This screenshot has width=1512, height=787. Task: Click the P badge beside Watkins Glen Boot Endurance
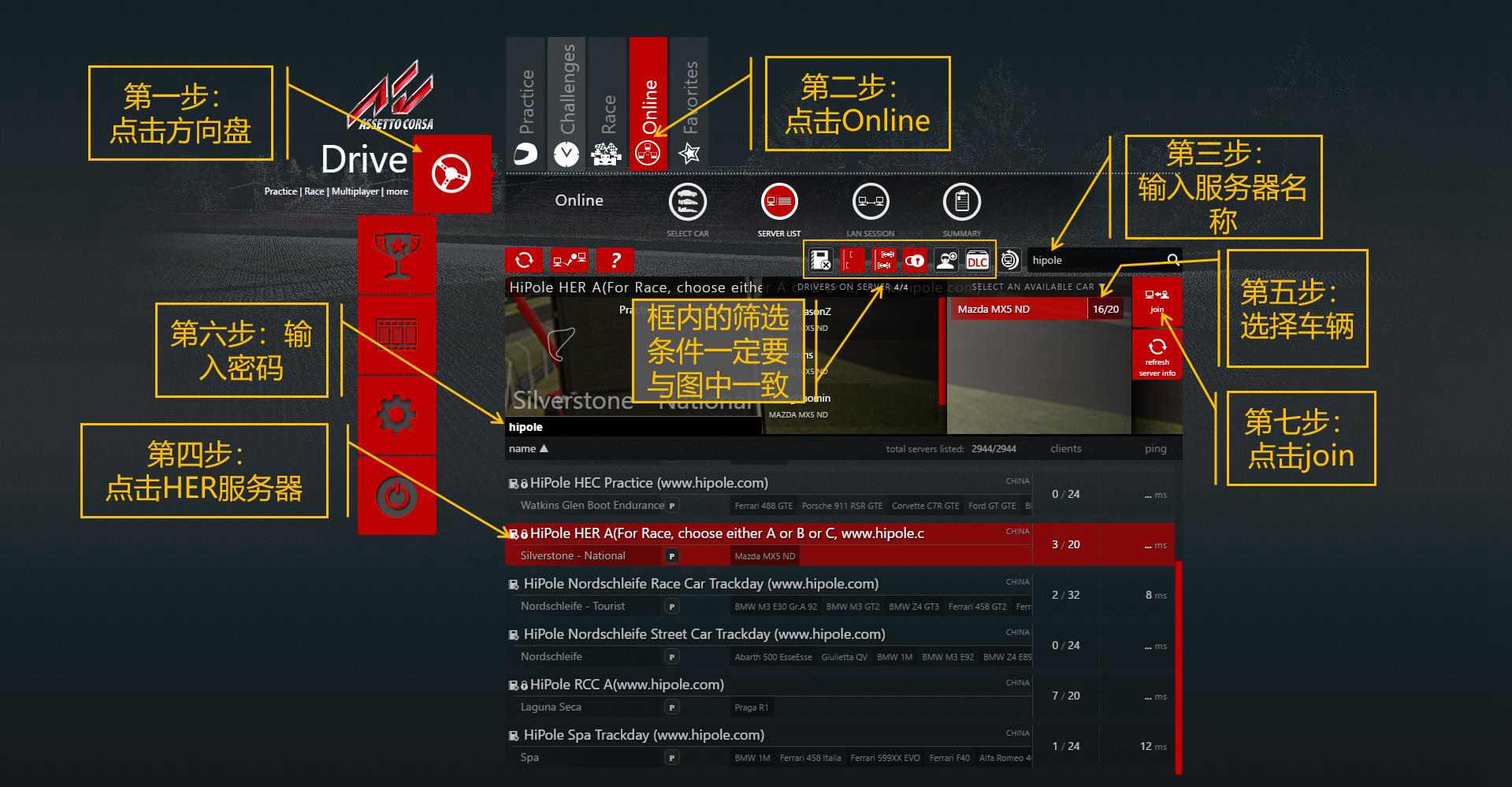pyautogui.click(x=672, y=506)
